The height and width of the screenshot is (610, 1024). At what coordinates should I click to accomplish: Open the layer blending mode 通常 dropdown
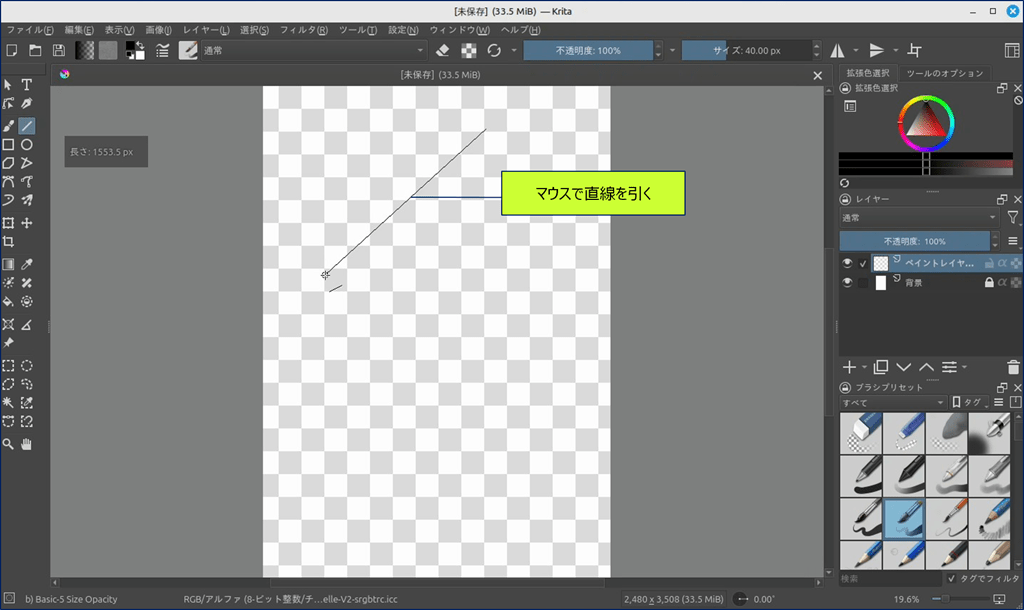tap(919, 217)
